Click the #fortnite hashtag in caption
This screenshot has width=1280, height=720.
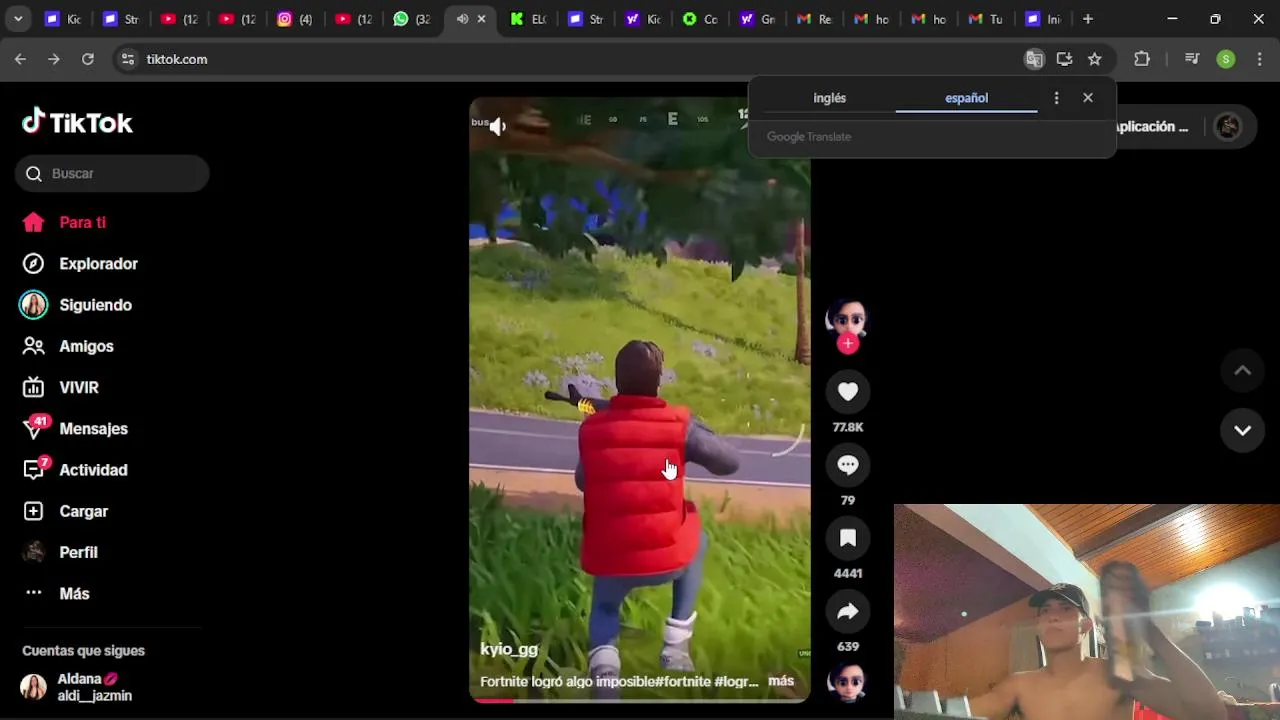pyautogui.click(x=682, y=681)
